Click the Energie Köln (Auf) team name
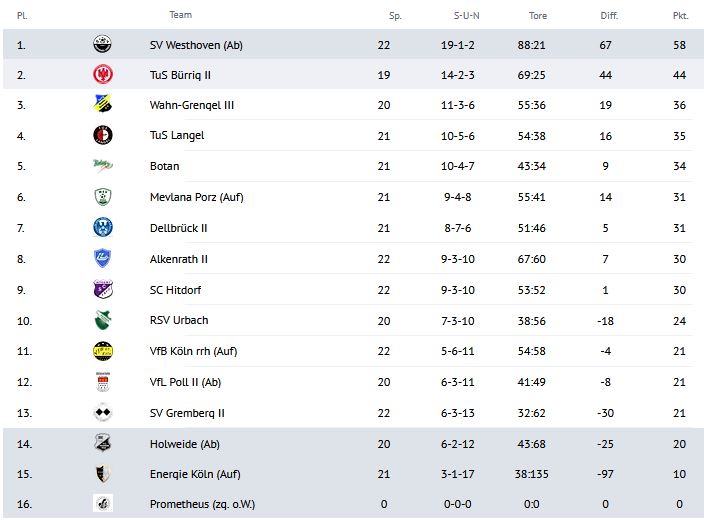 point(195,474)
